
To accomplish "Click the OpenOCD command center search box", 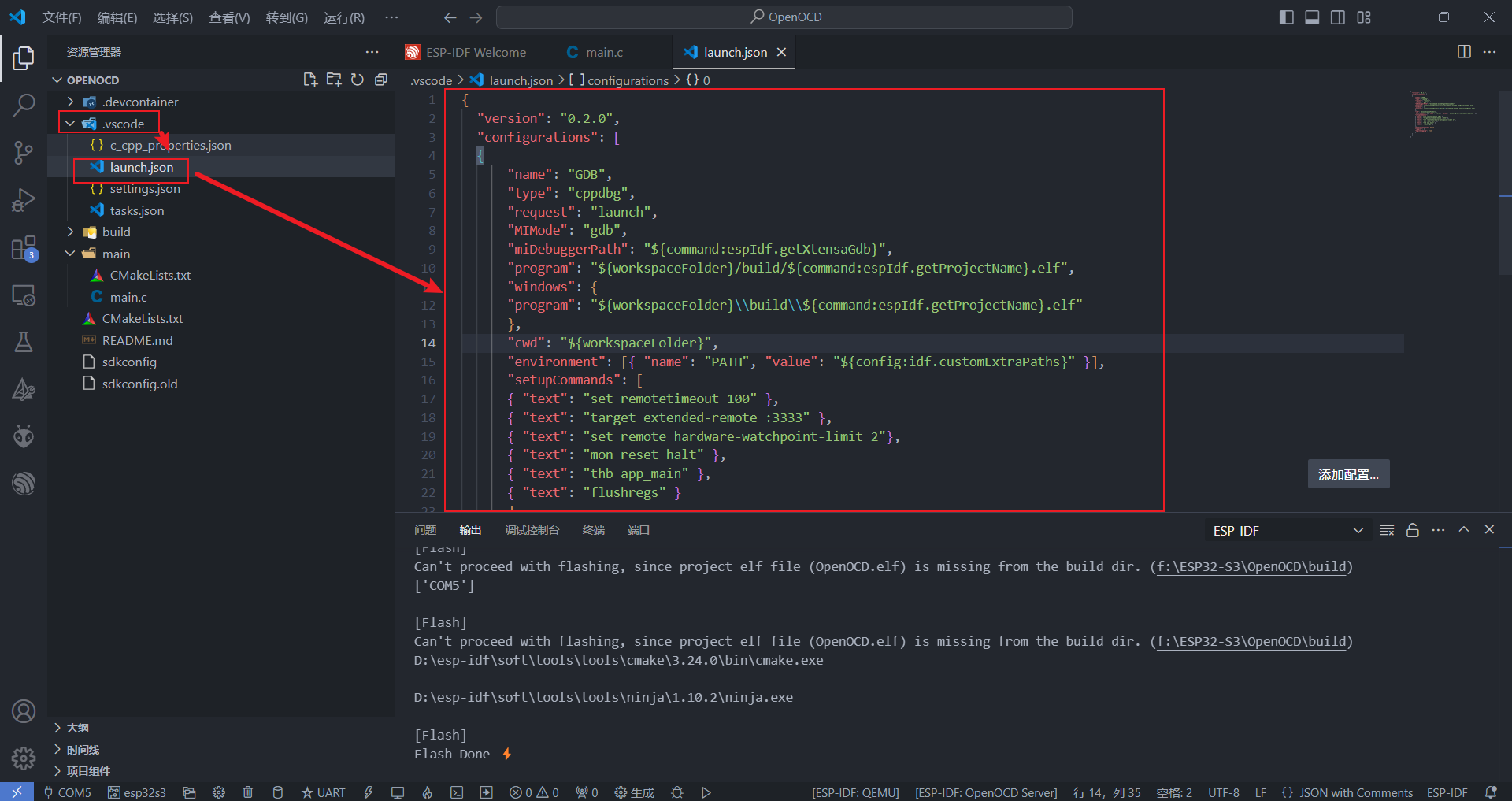I will pyautogui.click(x=784, y=17).
